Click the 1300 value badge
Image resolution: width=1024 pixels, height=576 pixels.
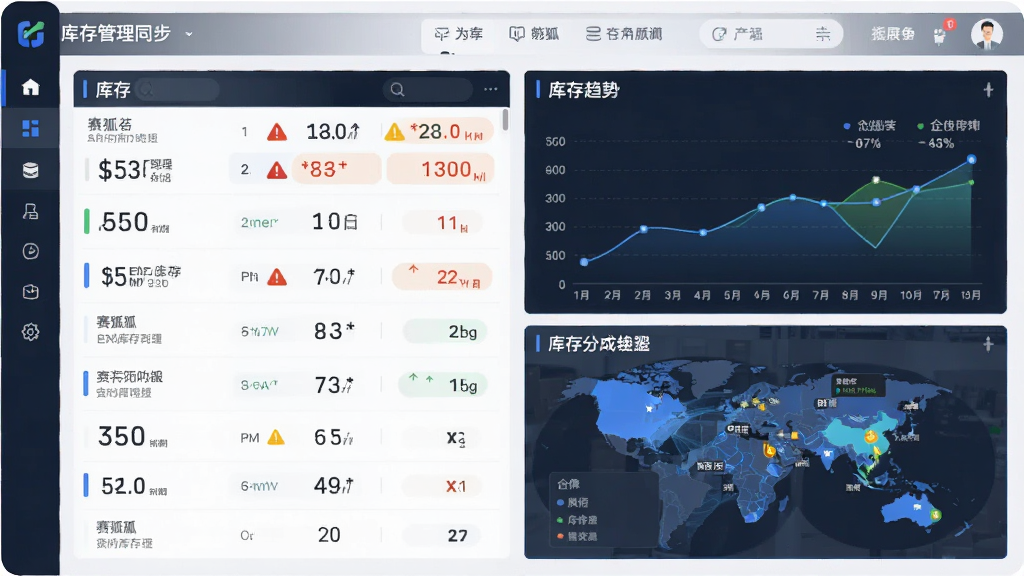(x=441, y=169)
